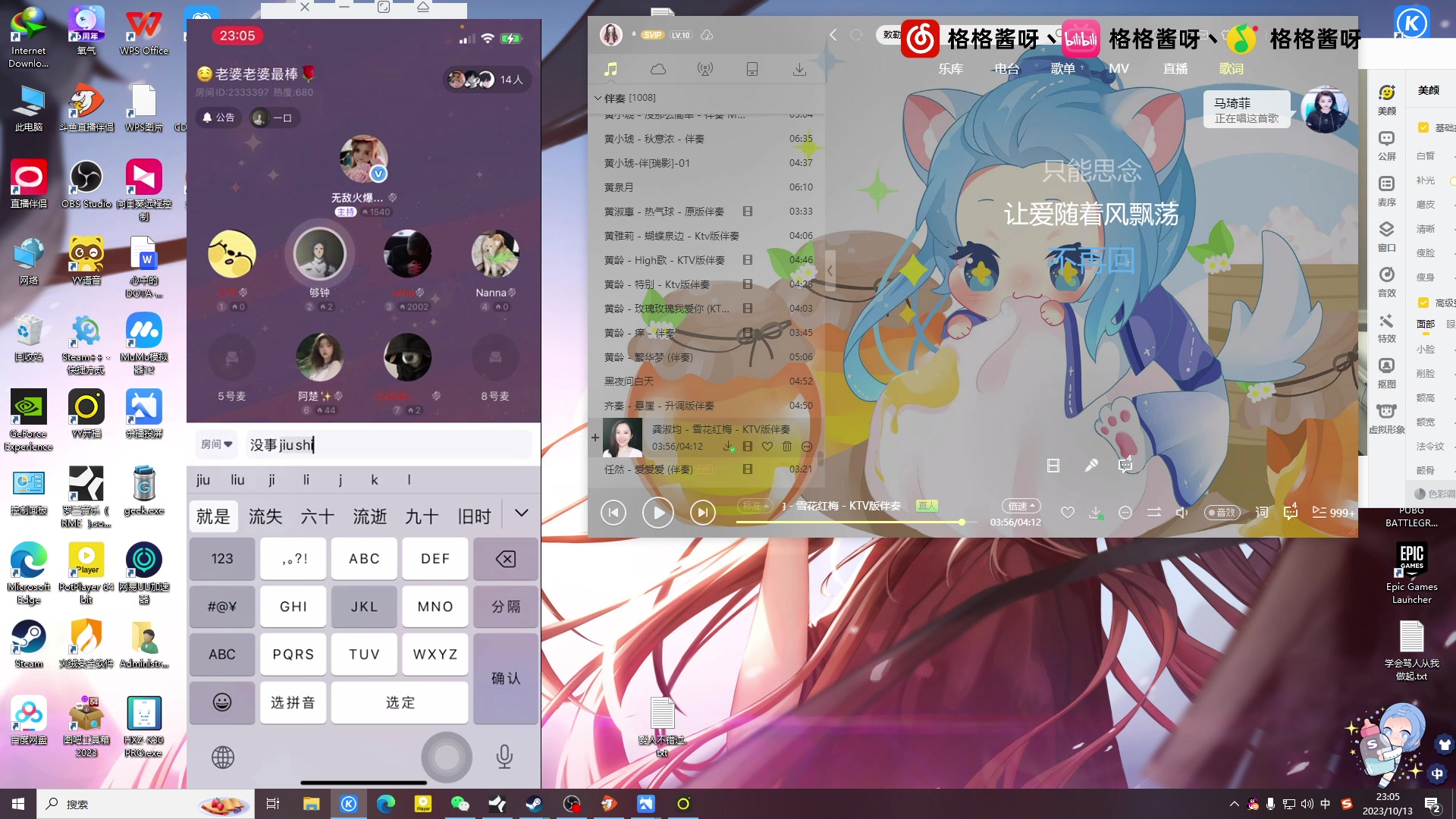1456x819 pixels.
Task: Toggle the 高级 beauty checkbox
Action: click(x=1423, y=303)
